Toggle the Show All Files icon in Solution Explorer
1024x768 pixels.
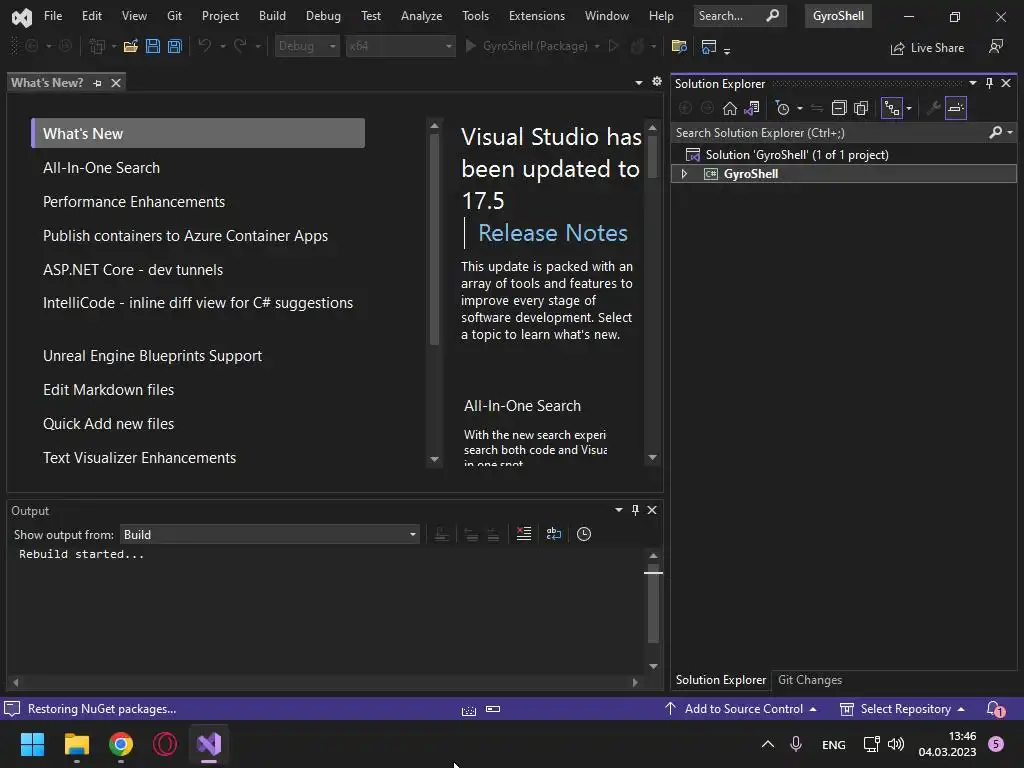click(861, 108)
